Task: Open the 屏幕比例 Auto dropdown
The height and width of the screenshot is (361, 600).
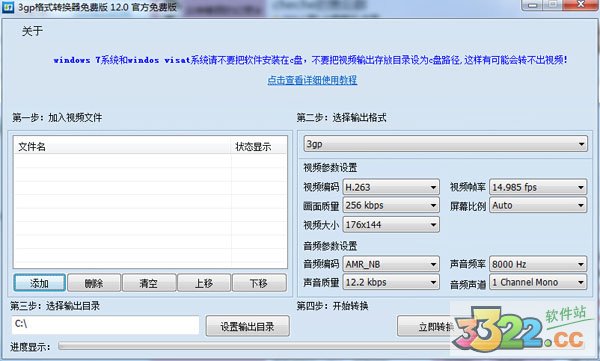Action: point(538,205)
